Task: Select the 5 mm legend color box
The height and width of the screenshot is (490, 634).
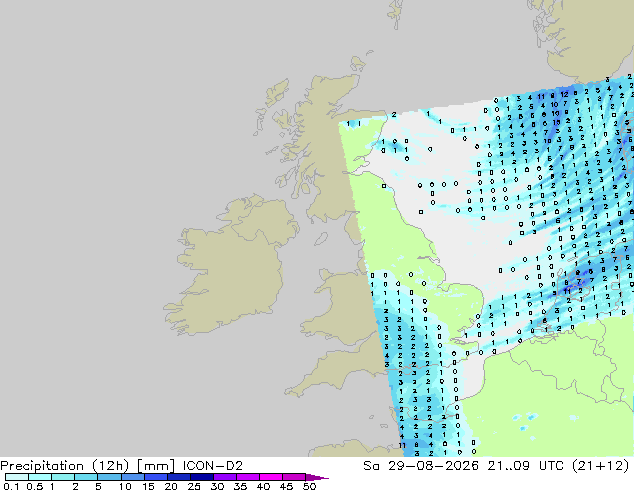Action: (109, 477)
